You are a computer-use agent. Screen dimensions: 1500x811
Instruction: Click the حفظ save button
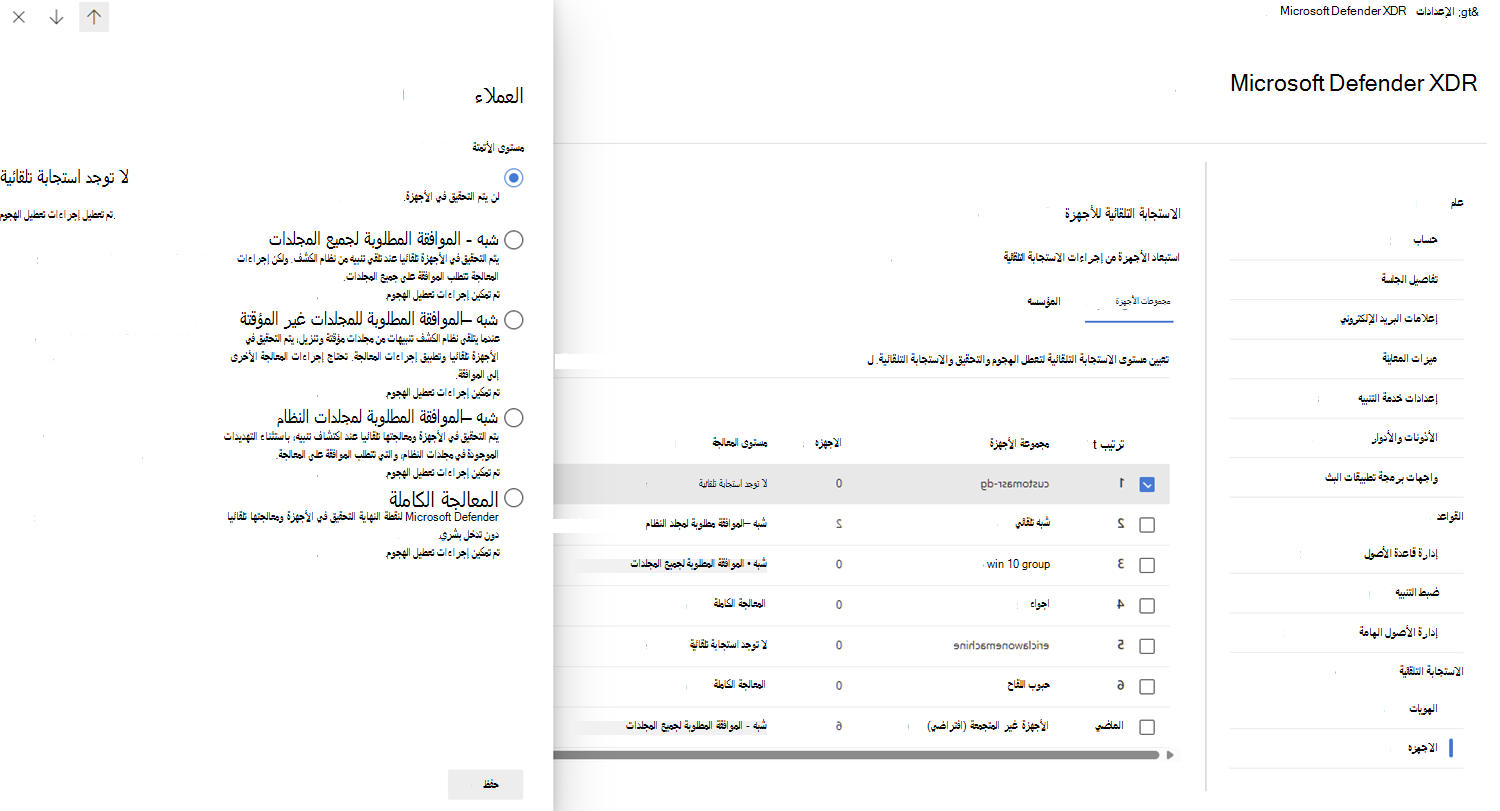coord(485,785)
